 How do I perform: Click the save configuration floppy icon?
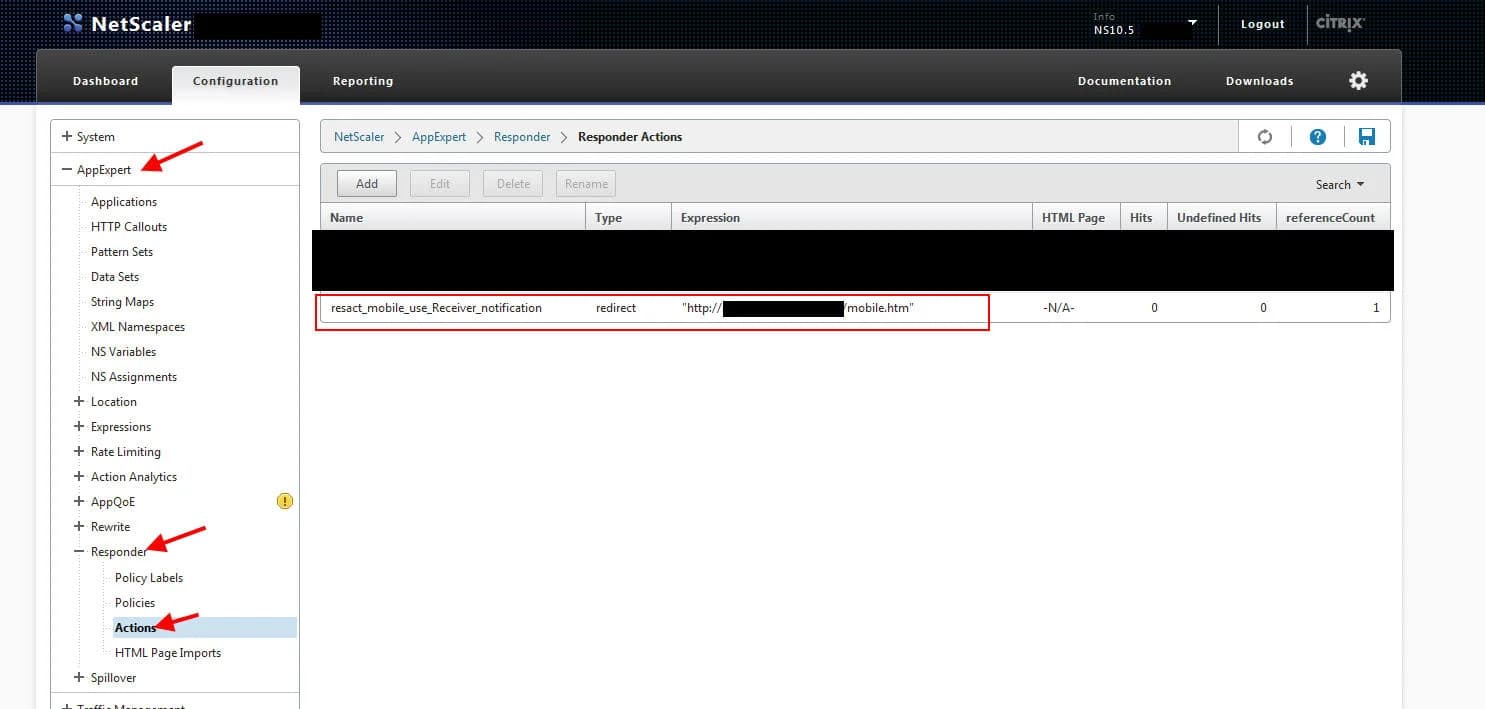click(x=1367, y=137)
